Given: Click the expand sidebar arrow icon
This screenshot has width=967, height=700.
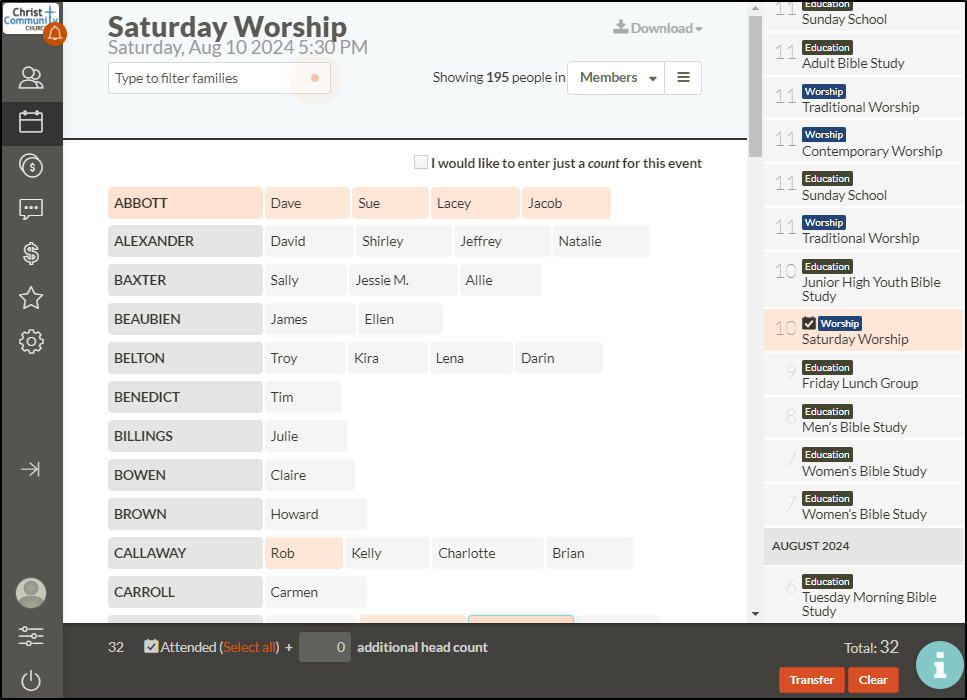Looking at the screenshot, I should [31, 469].
